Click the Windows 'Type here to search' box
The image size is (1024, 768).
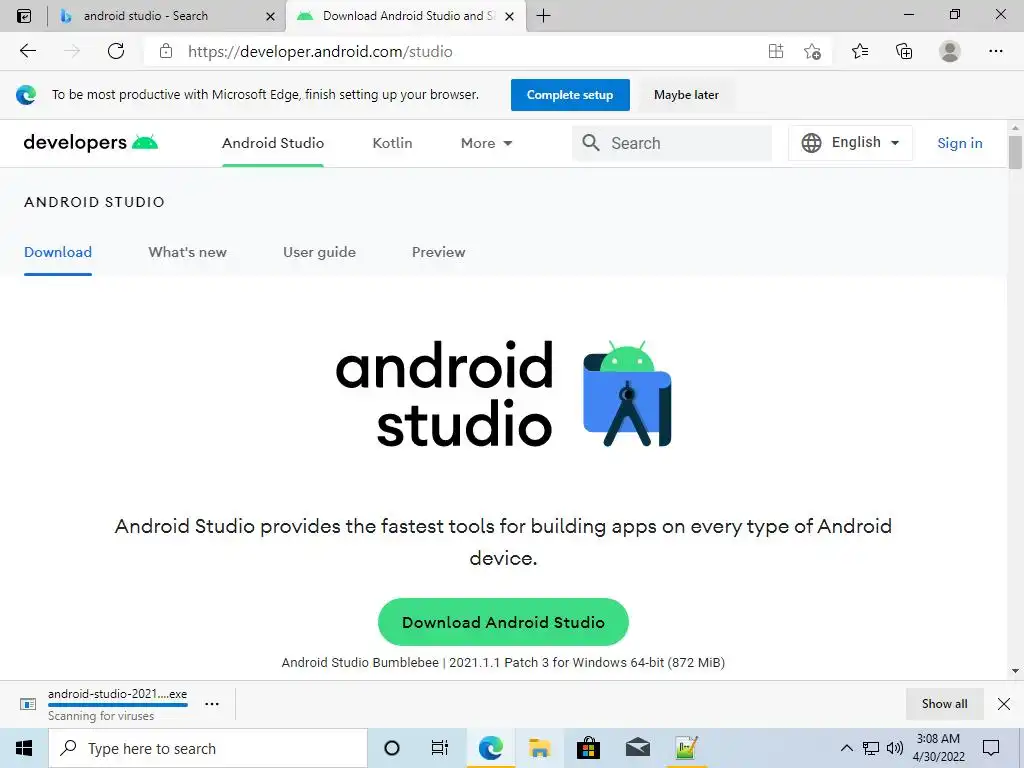[x=208, y=748]
